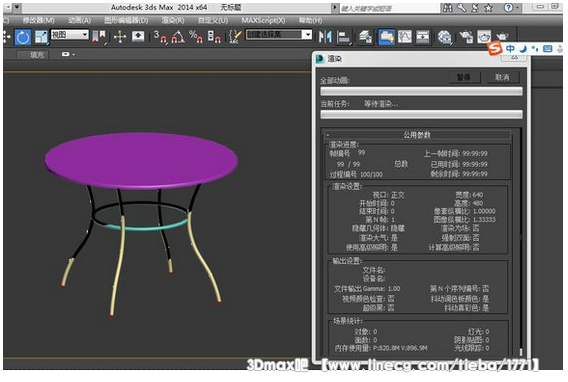Open the Material Editor

444,37
